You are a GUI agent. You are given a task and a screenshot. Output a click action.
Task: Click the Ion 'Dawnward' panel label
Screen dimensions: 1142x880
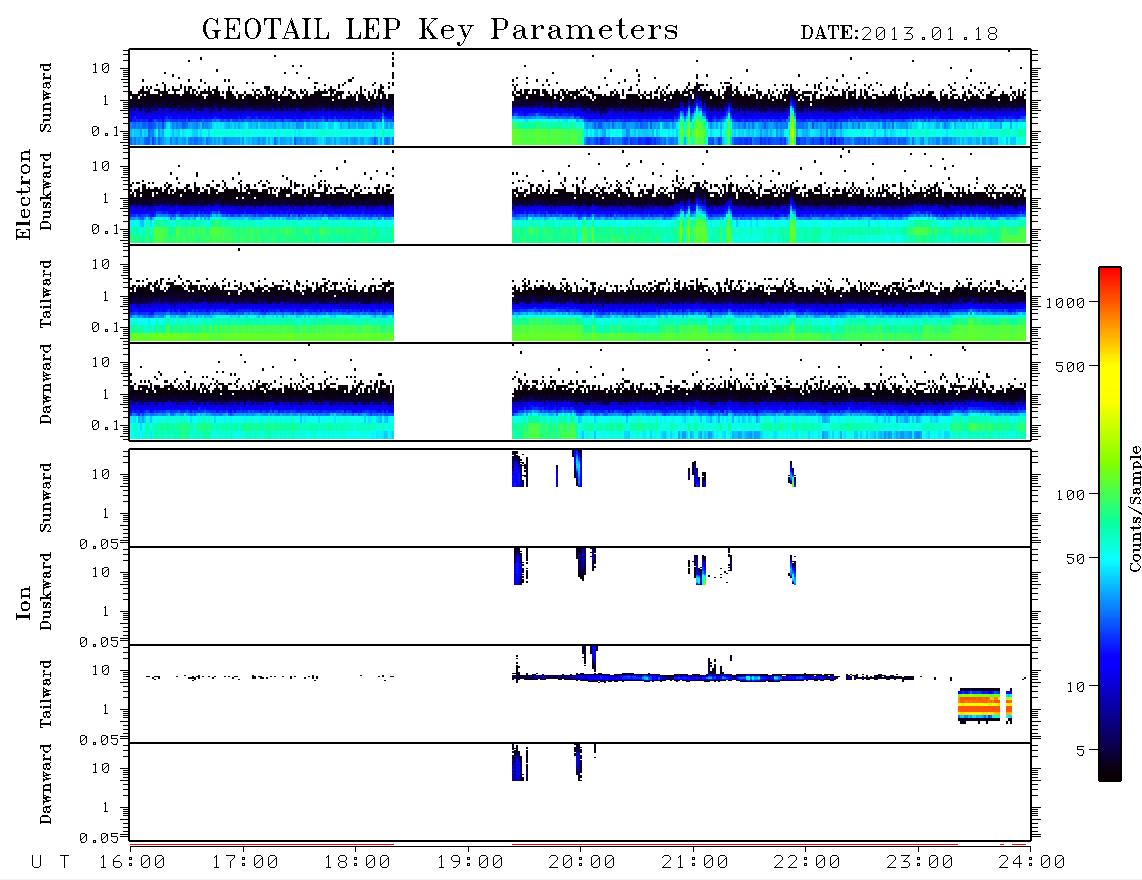coord(46,784)
